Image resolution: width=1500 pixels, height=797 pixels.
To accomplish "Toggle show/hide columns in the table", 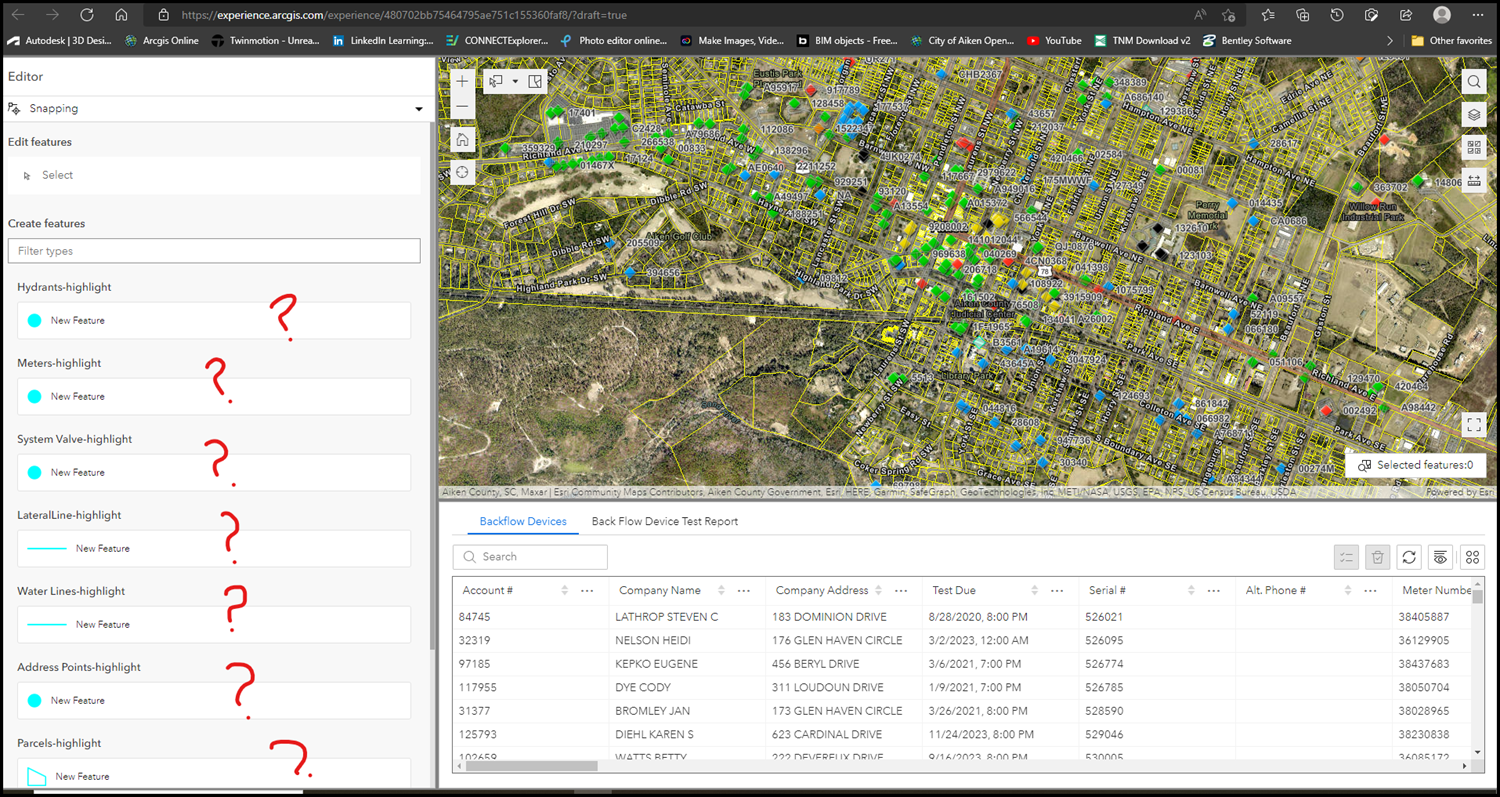I will pos(1440,557).
